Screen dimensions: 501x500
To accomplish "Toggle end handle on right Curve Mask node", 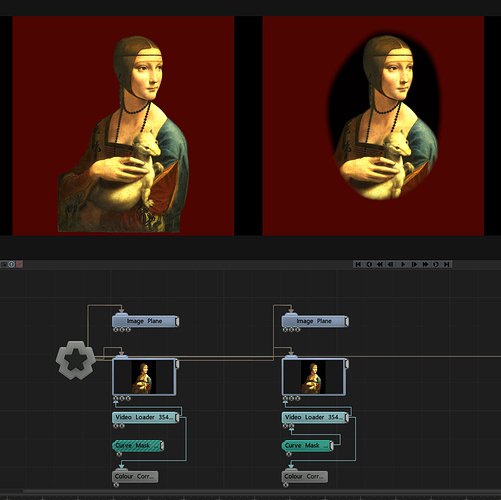I will pyautogui.click(x=332, y=446).
